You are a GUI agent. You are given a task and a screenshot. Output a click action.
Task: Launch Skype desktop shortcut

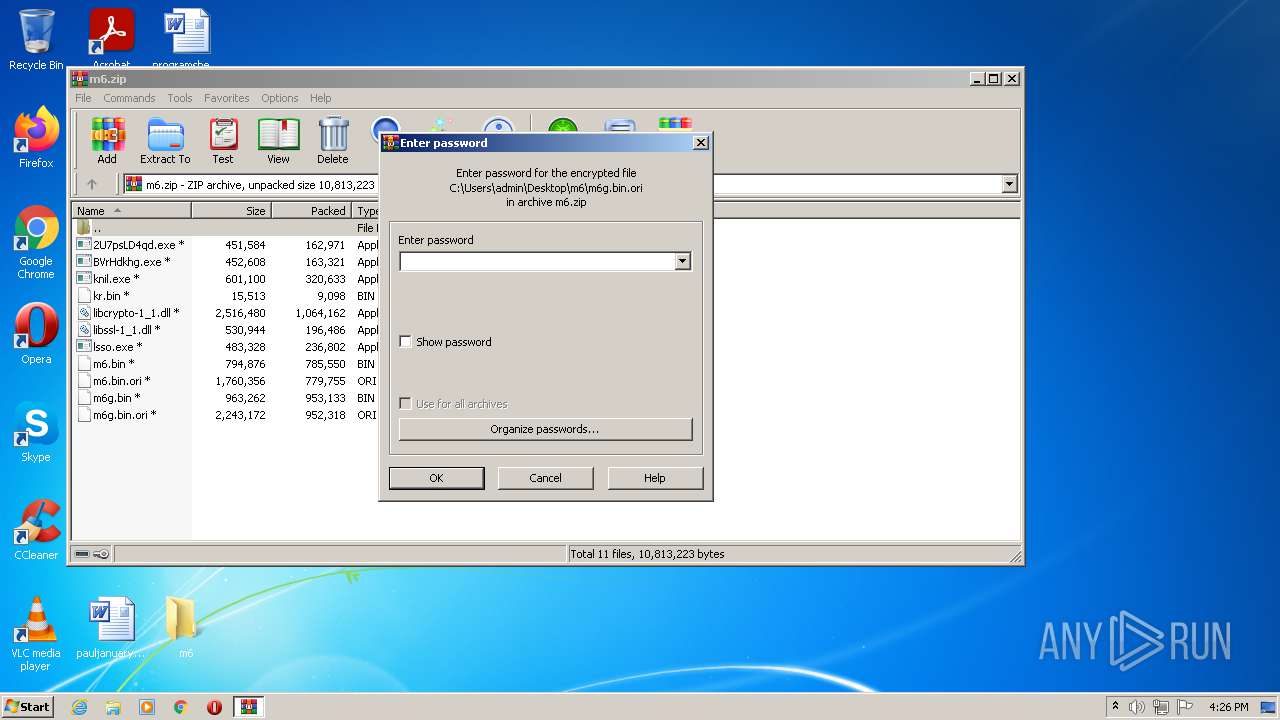coord(36,432)
